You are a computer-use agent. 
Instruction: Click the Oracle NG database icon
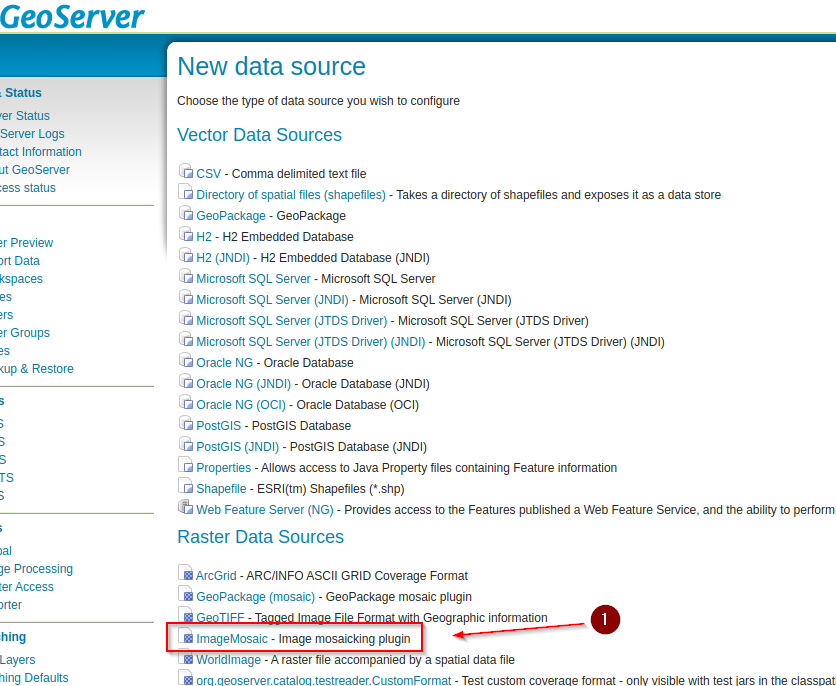[x=186, y=360]
